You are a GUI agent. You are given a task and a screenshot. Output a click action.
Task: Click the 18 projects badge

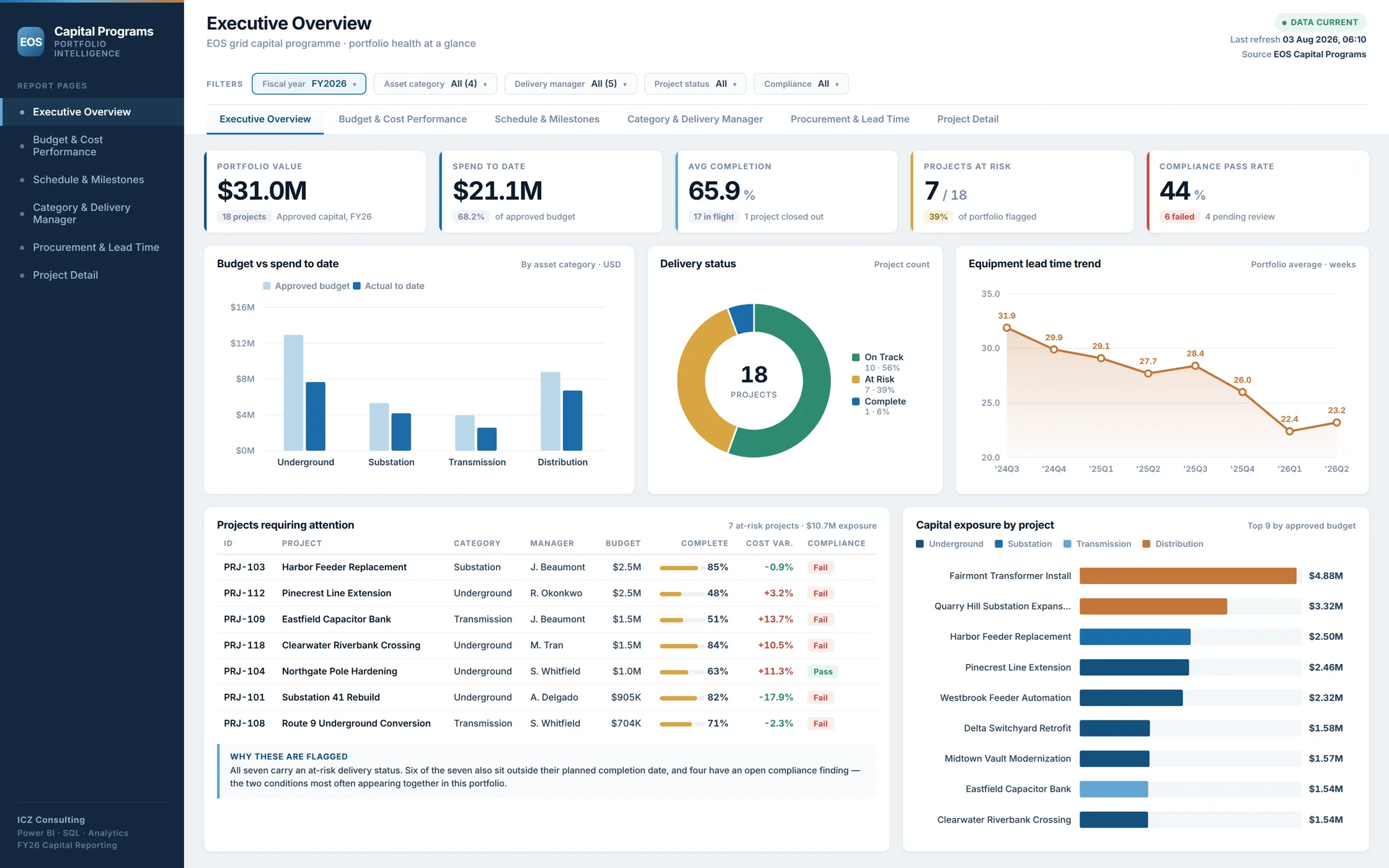[x=244, y=216]
